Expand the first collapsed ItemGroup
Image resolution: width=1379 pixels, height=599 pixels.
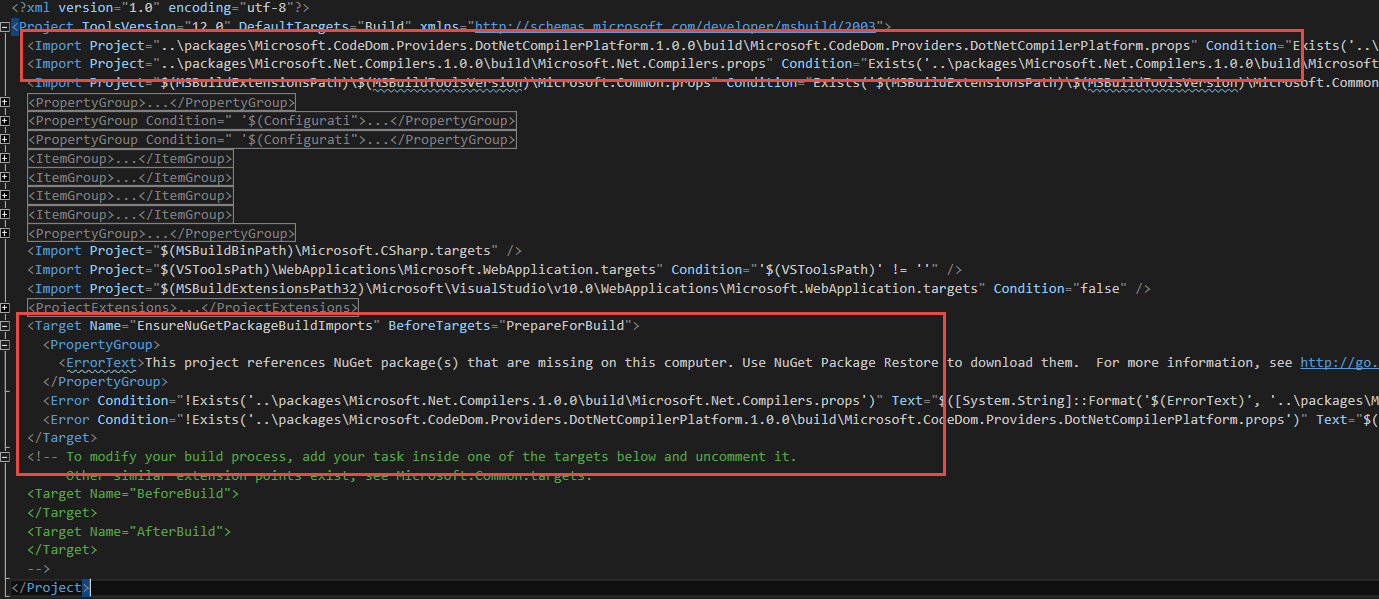tap(6, 159)
